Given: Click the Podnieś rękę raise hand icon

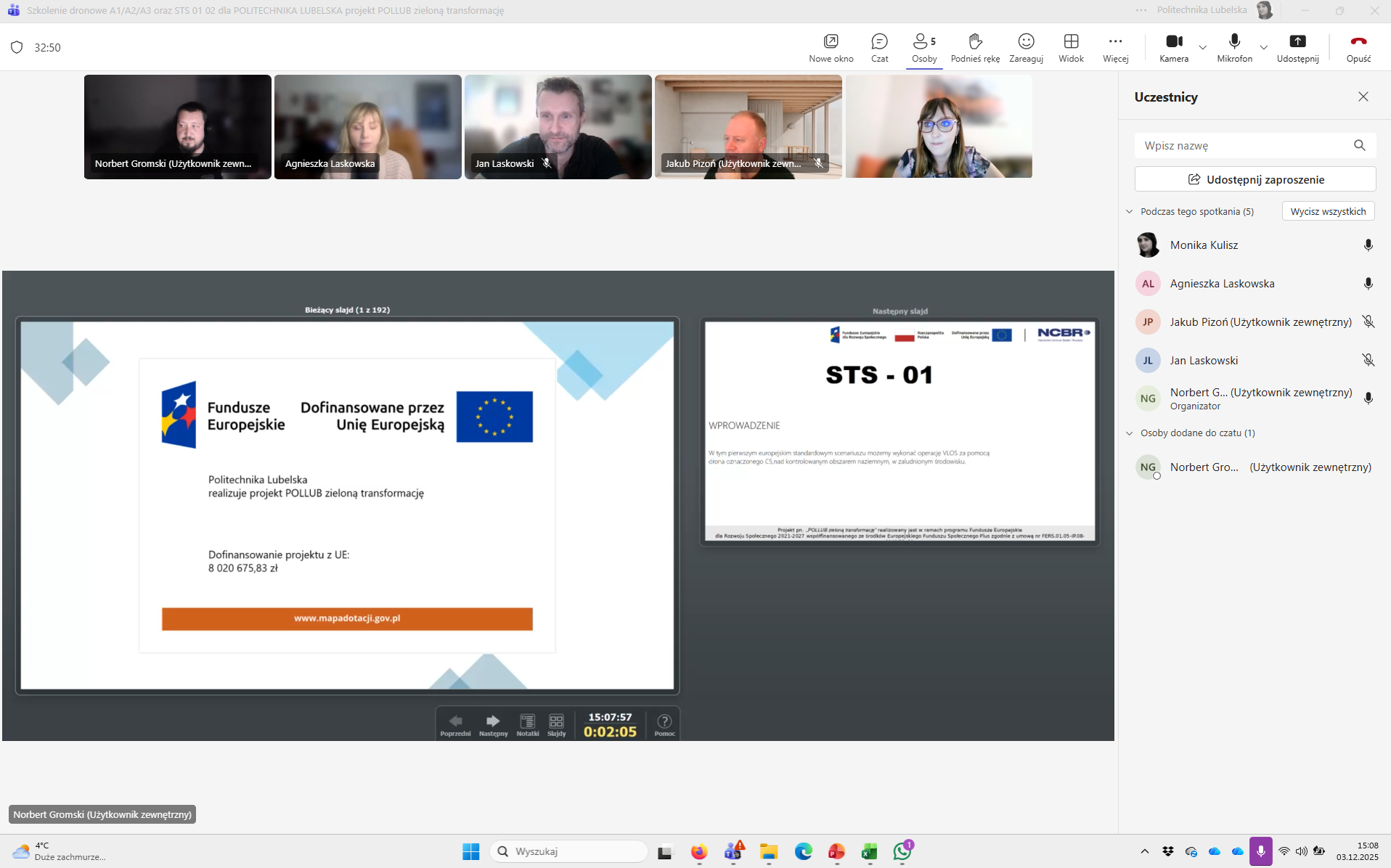Looking at the screenshot, I should [975, 48].
